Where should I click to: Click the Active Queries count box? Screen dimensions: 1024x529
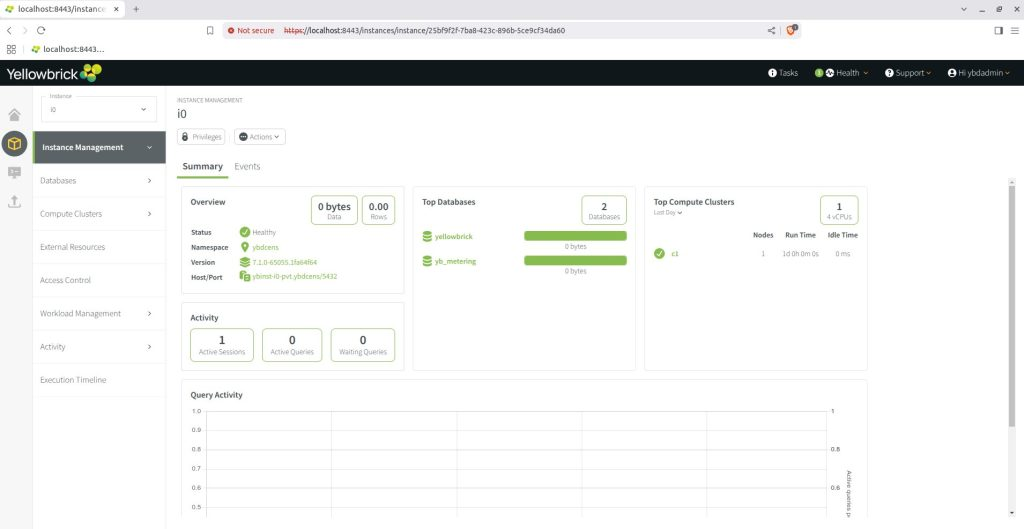point(292,345)
